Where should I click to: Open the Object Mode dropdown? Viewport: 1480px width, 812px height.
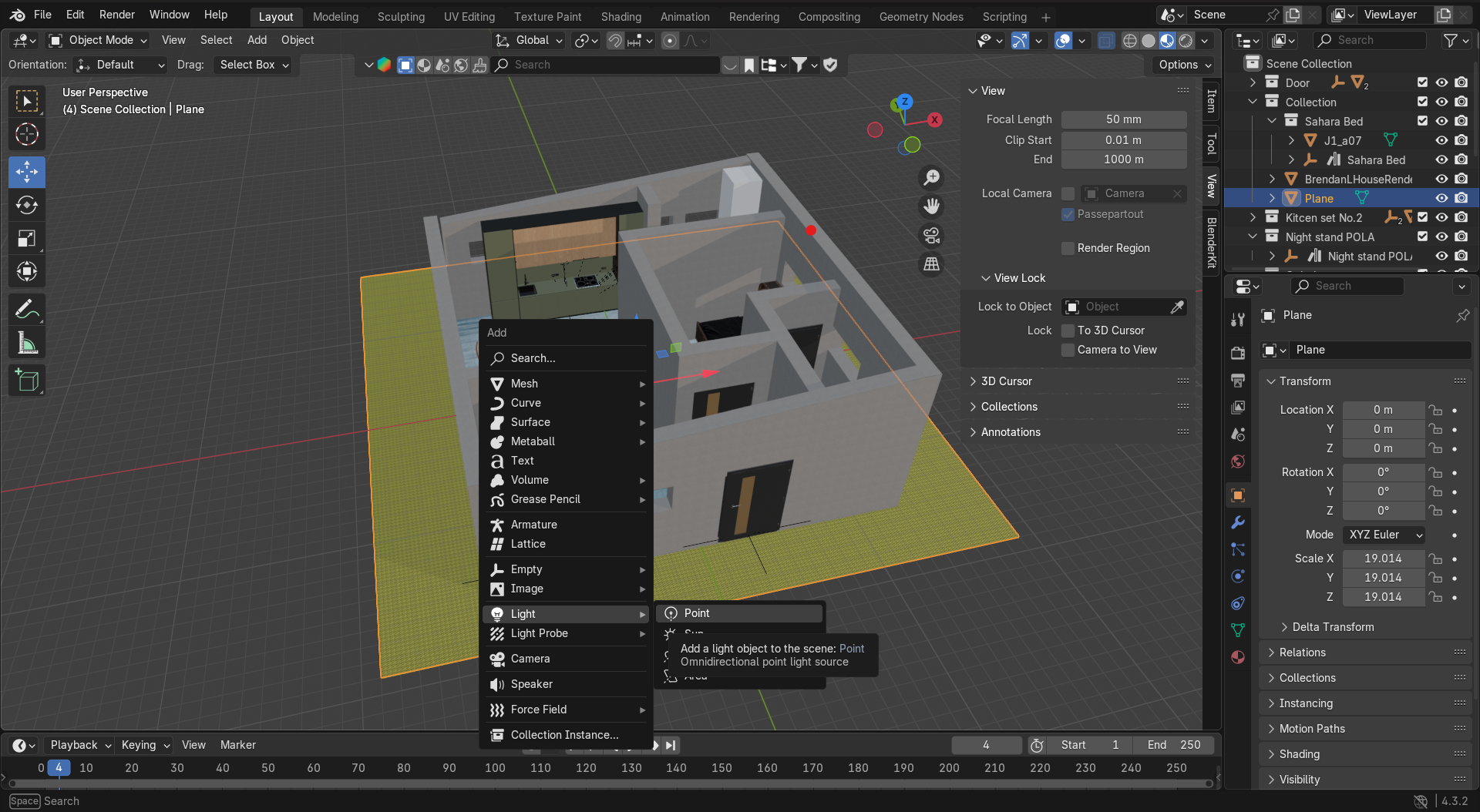click(97, 40)
